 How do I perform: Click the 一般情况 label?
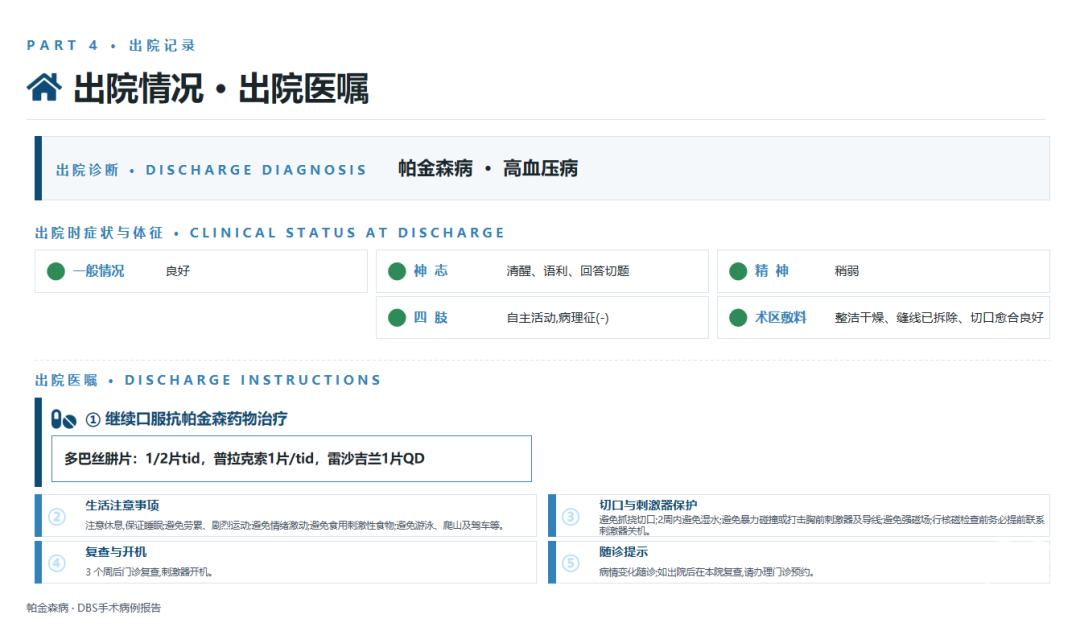tap(98, 271)
